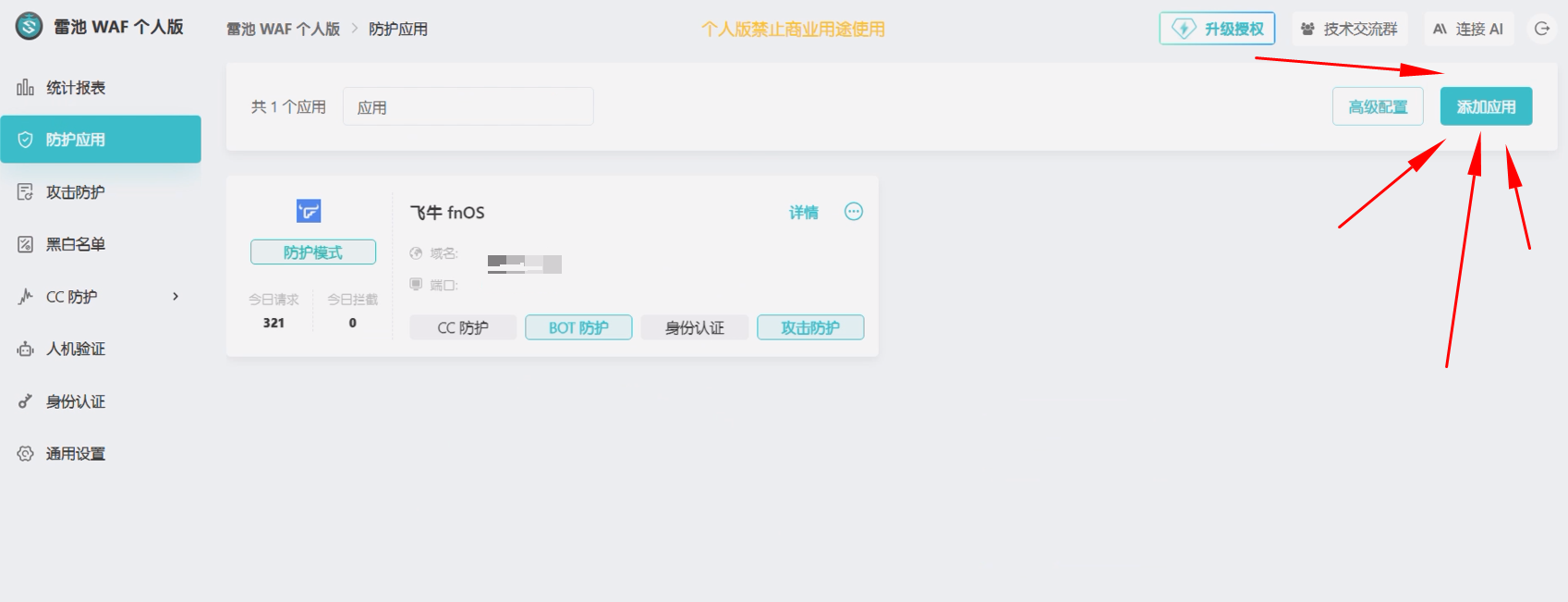This screenshot has width=1568, height=602.
Task: Click the 防护应用 breadcrumb text
Action: point(398,30)
